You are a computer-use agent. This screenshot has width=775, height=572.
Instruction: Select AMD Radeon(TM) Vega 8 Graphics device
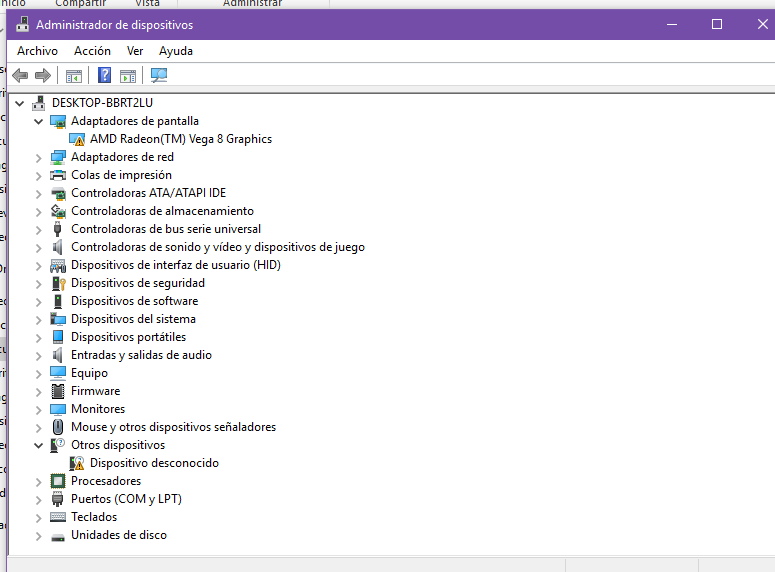pyautogui.click(x=180, y=139)
